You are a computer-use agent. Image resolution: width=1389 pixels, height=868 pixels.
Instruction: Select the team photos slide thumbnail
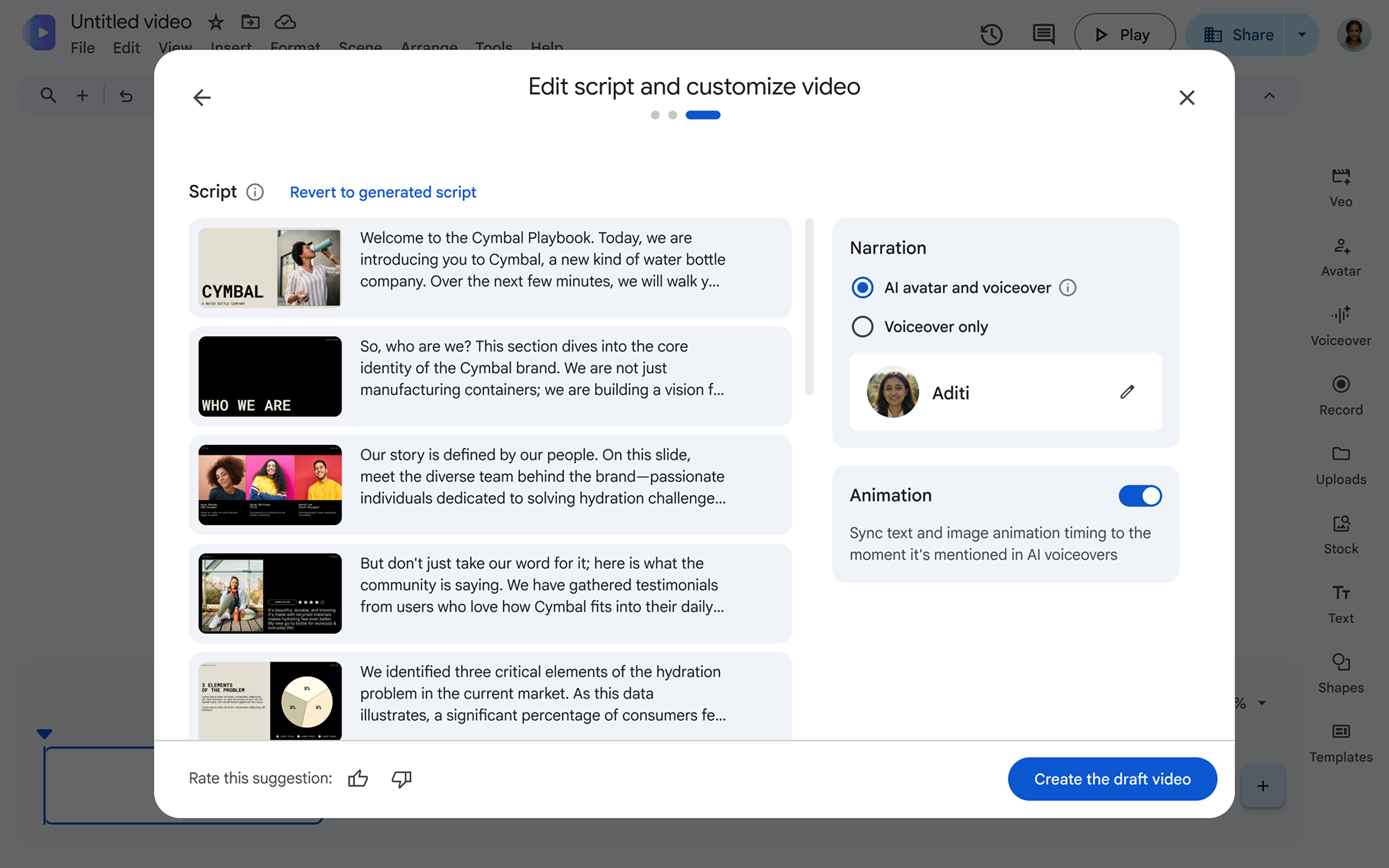[270, 485]
